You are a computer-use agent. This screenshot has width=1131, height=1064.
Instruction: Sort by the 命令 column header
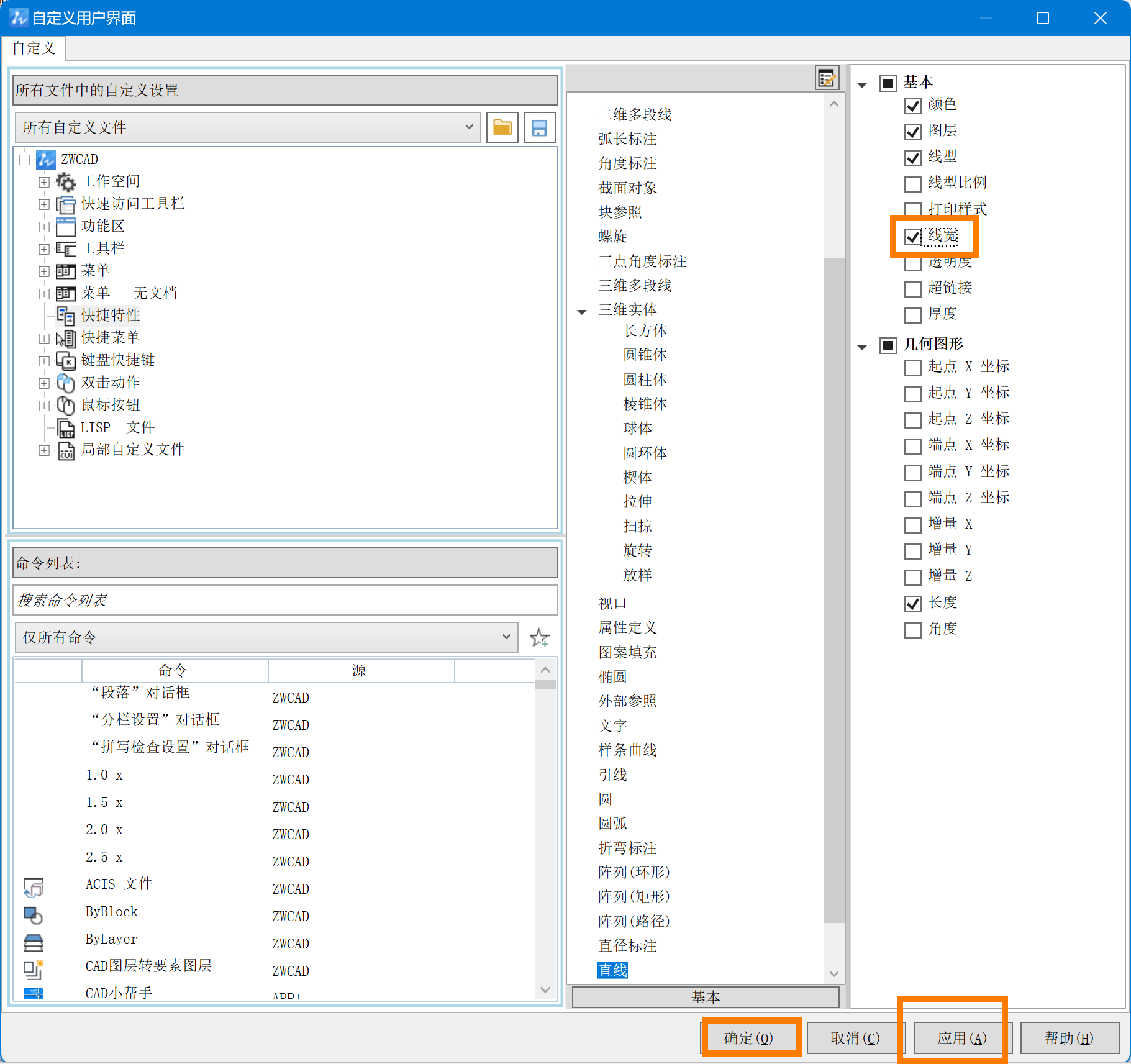pyautogui.click(x=175, y=671)
